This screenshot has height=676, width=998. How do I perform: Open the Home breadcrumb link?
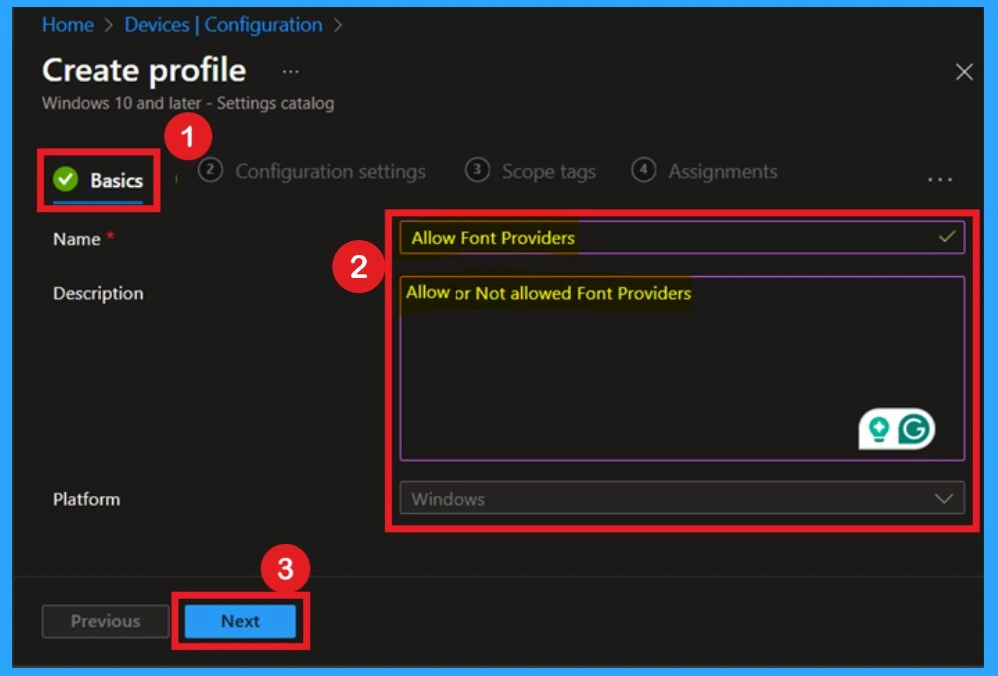tap(67, 25)
